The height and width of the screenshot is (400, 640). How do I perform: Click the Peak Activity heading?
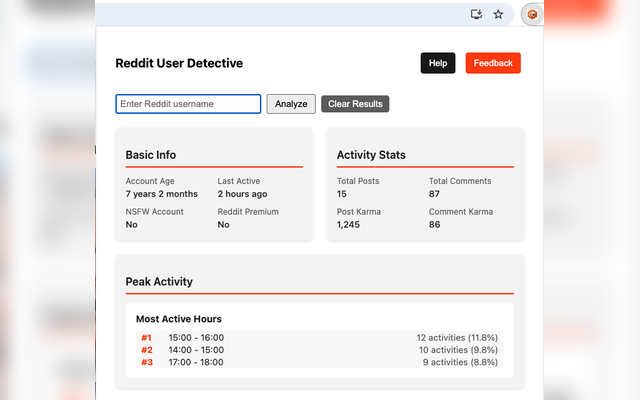[x=159, y=282]
